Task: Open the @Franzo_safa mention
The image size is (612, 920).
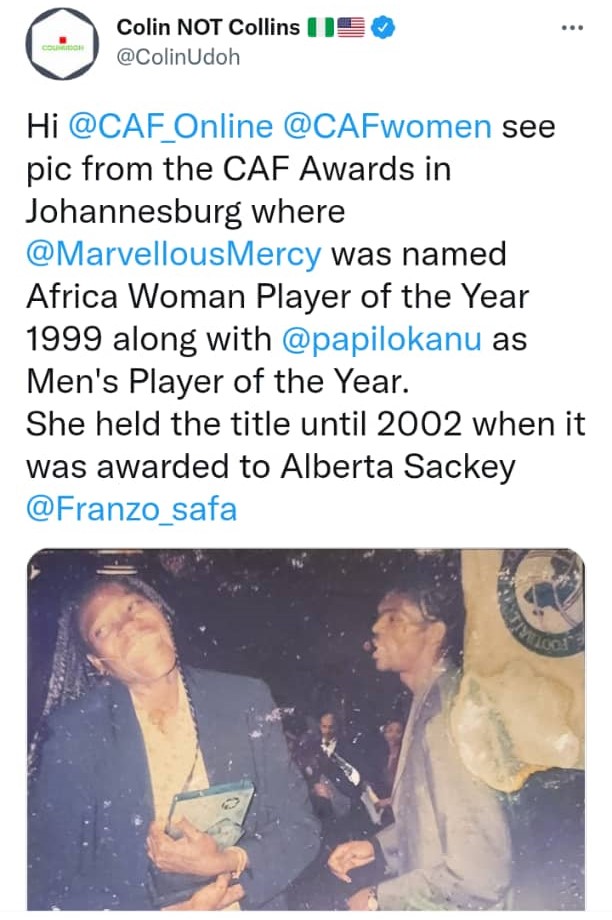Action: point(133,509)
